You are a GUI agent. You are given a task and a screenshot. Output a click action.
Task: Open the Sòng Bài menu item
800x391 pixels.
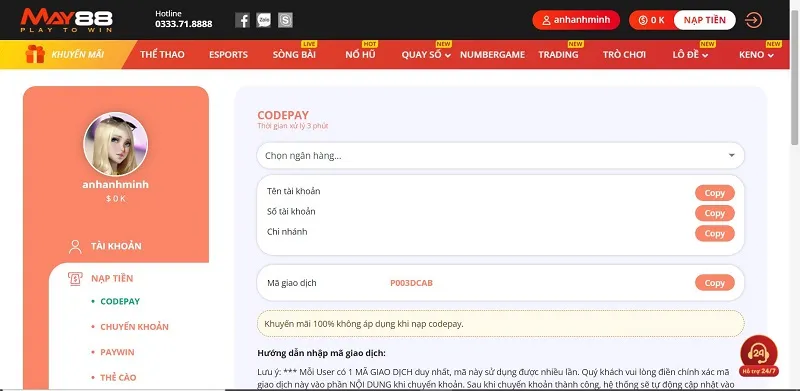coord(294,55)
